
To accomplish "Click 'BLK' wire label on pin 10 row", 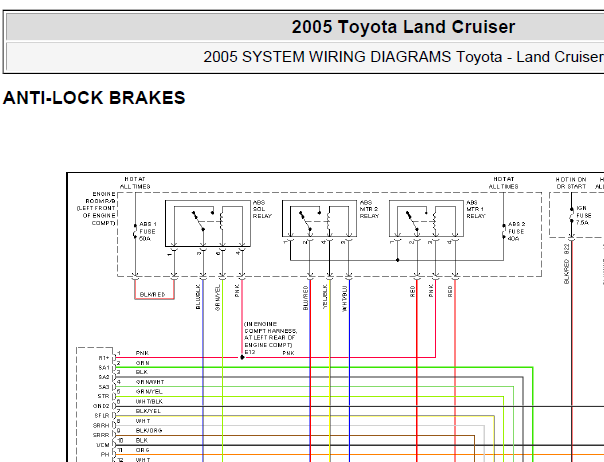I will [142, 440].
